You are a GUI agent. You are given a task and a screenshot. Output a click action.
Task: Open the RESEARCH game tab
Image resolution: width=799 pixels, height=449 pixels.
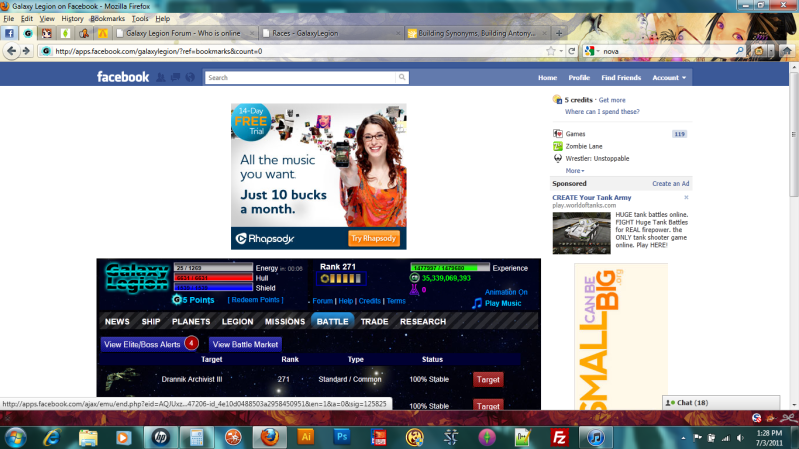tap(423, 322)
